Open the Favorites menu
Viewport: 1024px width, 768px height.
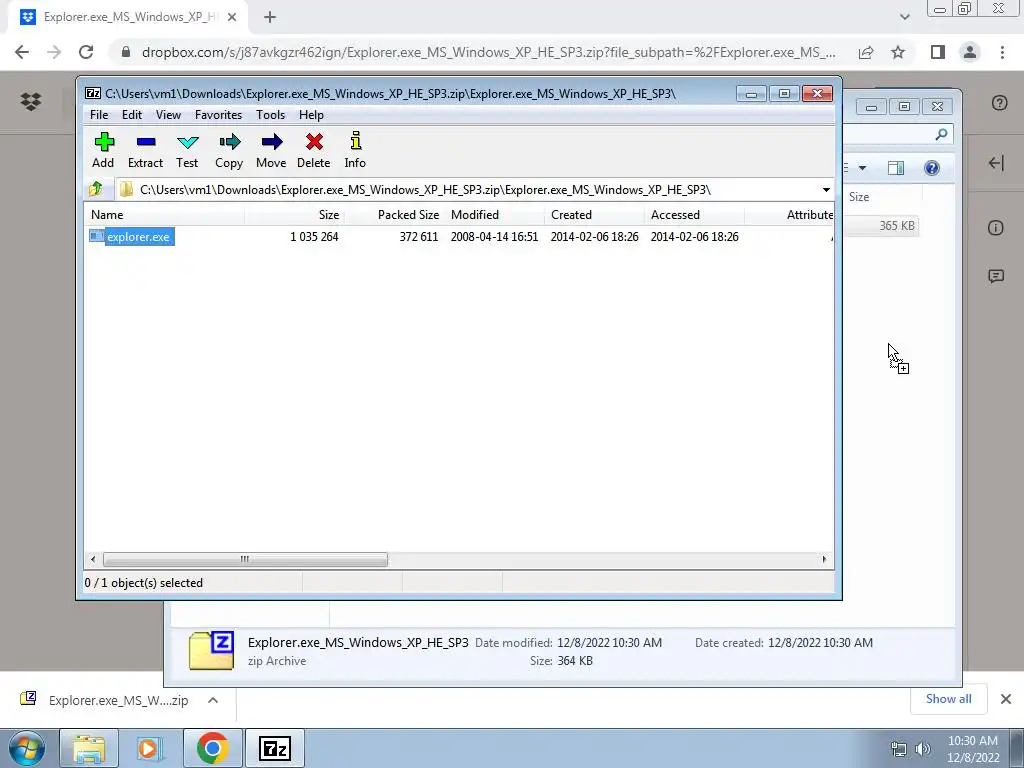click(218, 115)
